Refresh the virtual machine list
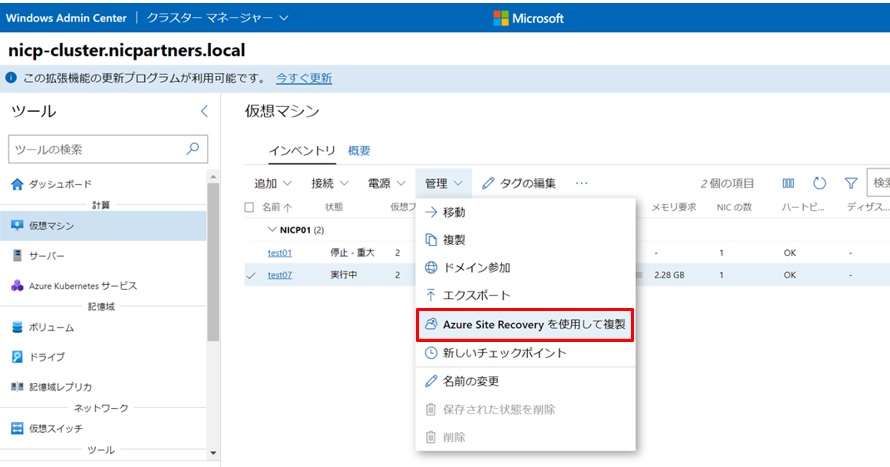 [820, 183]
